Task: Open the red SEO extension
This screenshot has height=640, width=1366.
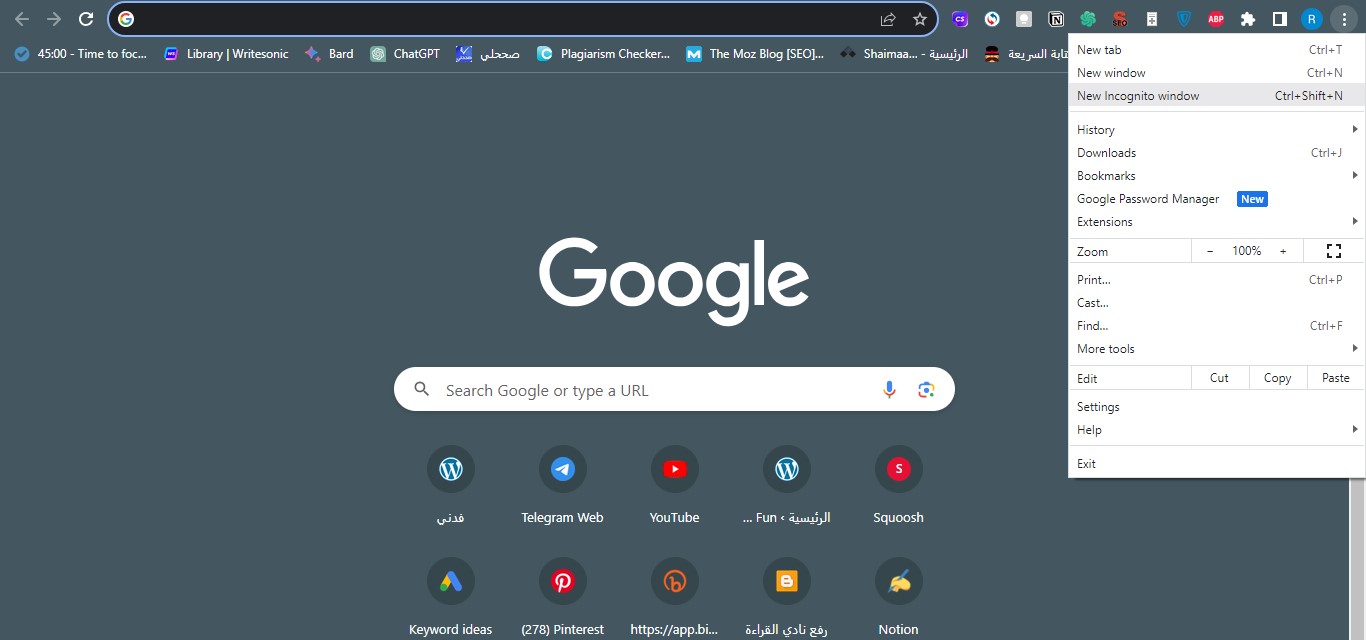Action: 1120,19
